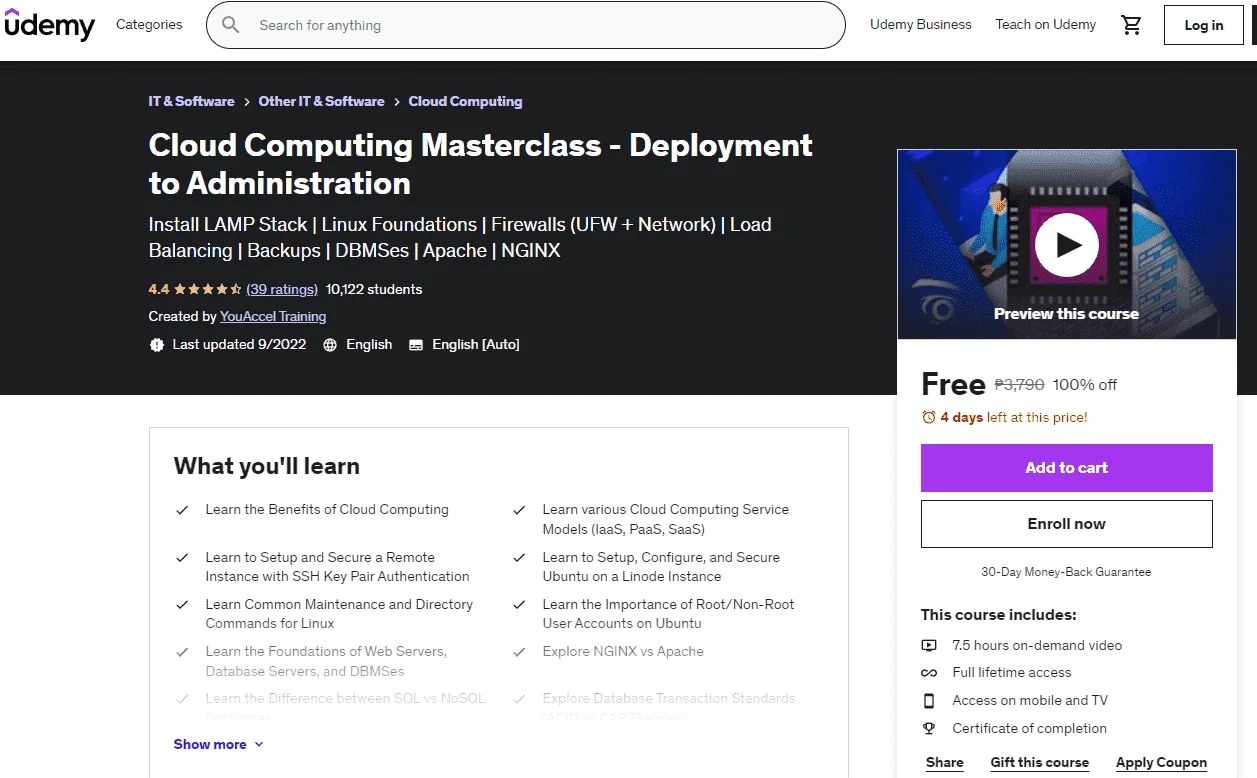Click the 4.4 rating number
Viewport: 1257px width, 778px height.
(159, 289)
